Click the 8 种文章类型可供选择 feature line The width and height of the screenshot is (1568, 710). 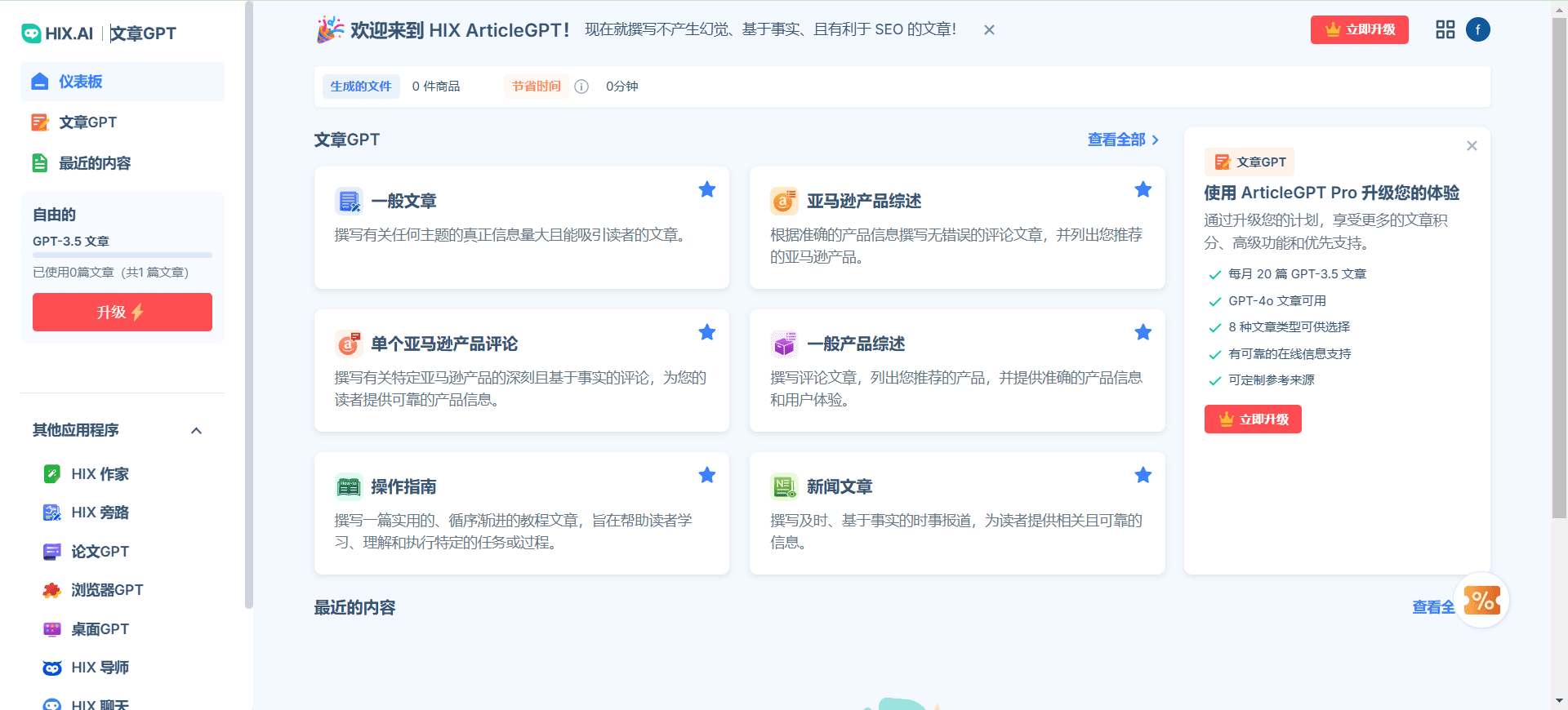click(x=1289, y=327)
